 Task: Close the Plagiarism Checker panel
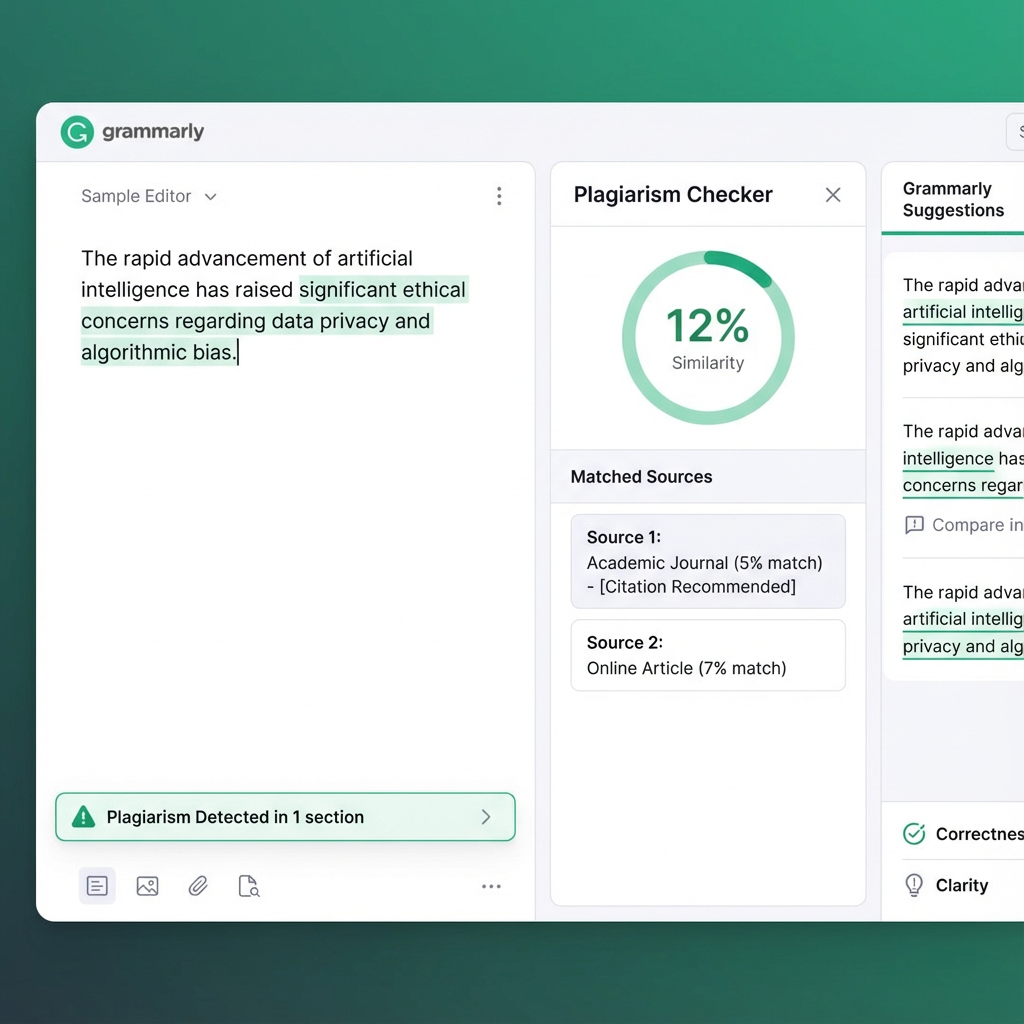833,195
